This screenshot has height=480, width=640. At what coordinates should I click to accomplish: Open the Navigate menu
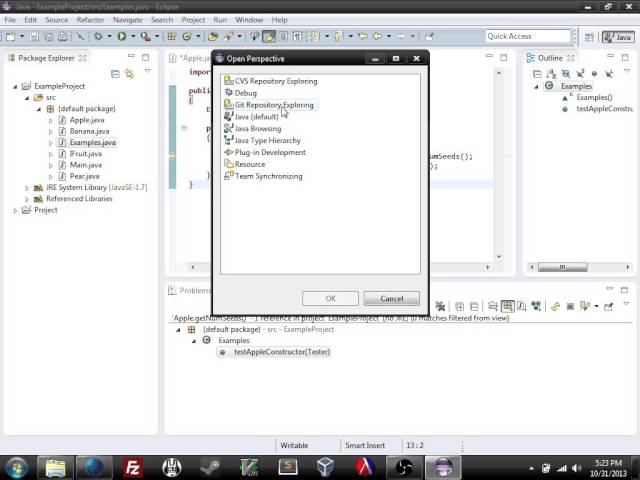coord(127,20)
